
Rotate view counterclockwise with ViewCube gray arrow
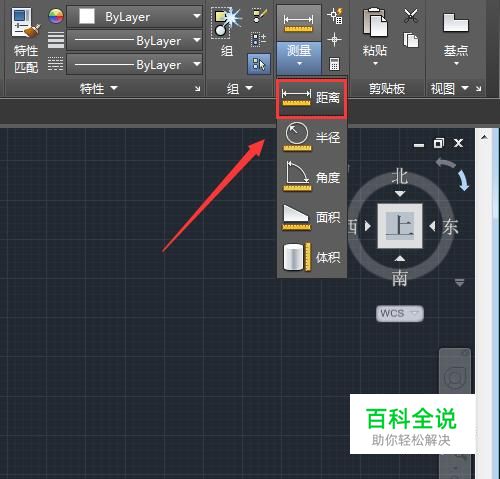[446, 163]
